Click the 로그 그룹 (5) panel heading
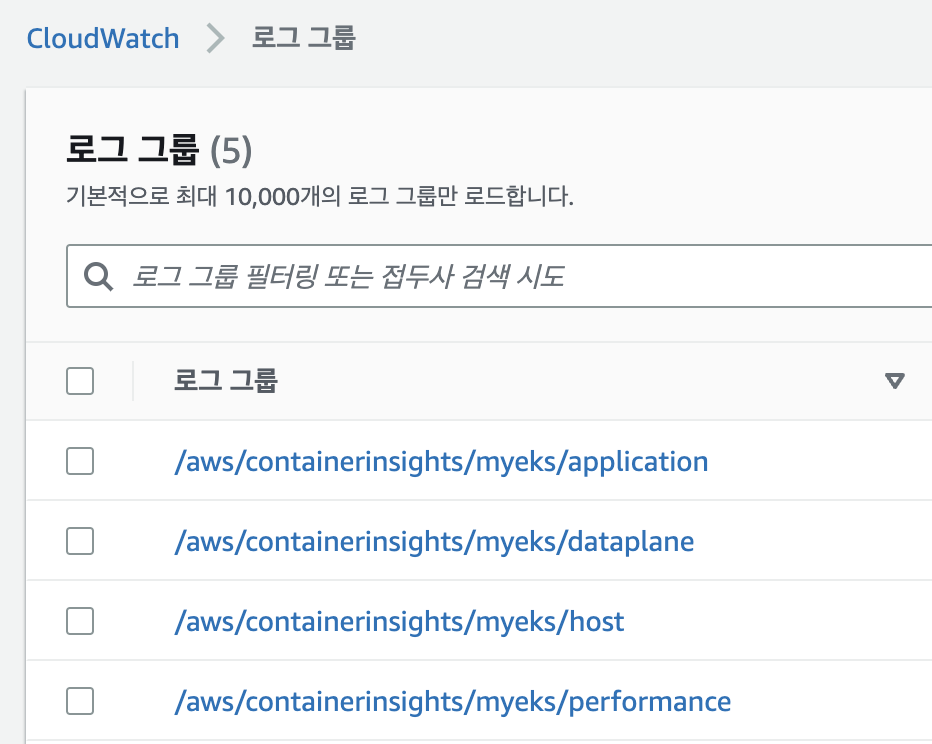This screenshot has height=744, width=932. [x=159, y=149]
